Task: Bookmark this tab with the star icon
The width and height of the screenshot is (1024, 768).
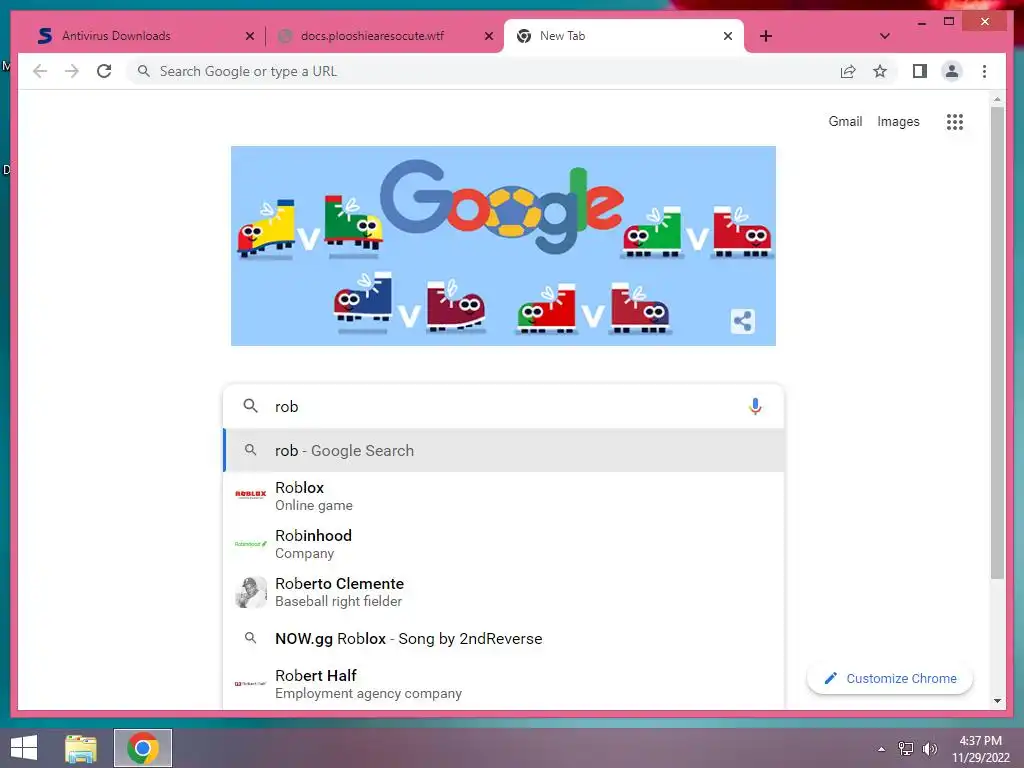Action: 880,71
